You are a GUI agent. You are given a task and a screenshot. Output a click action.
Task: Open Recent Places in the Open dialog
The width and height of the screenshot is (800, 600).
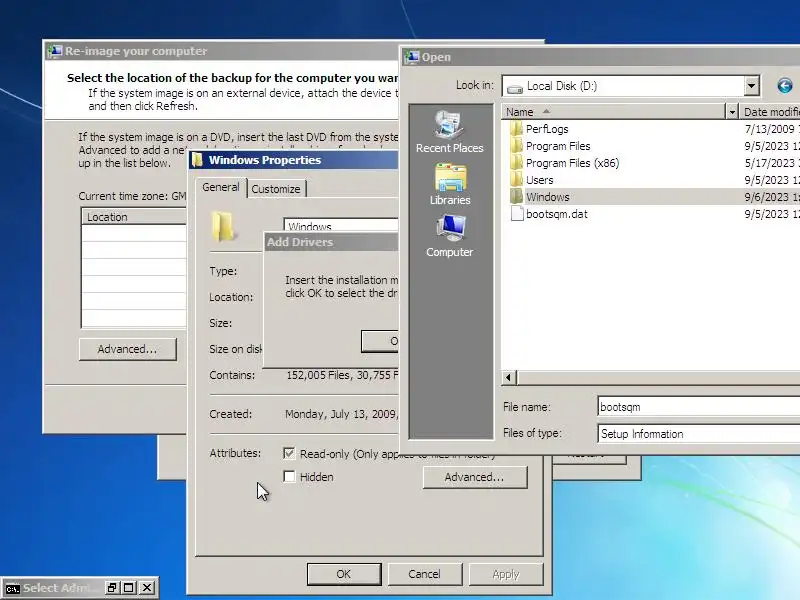(x=449, y=132)
